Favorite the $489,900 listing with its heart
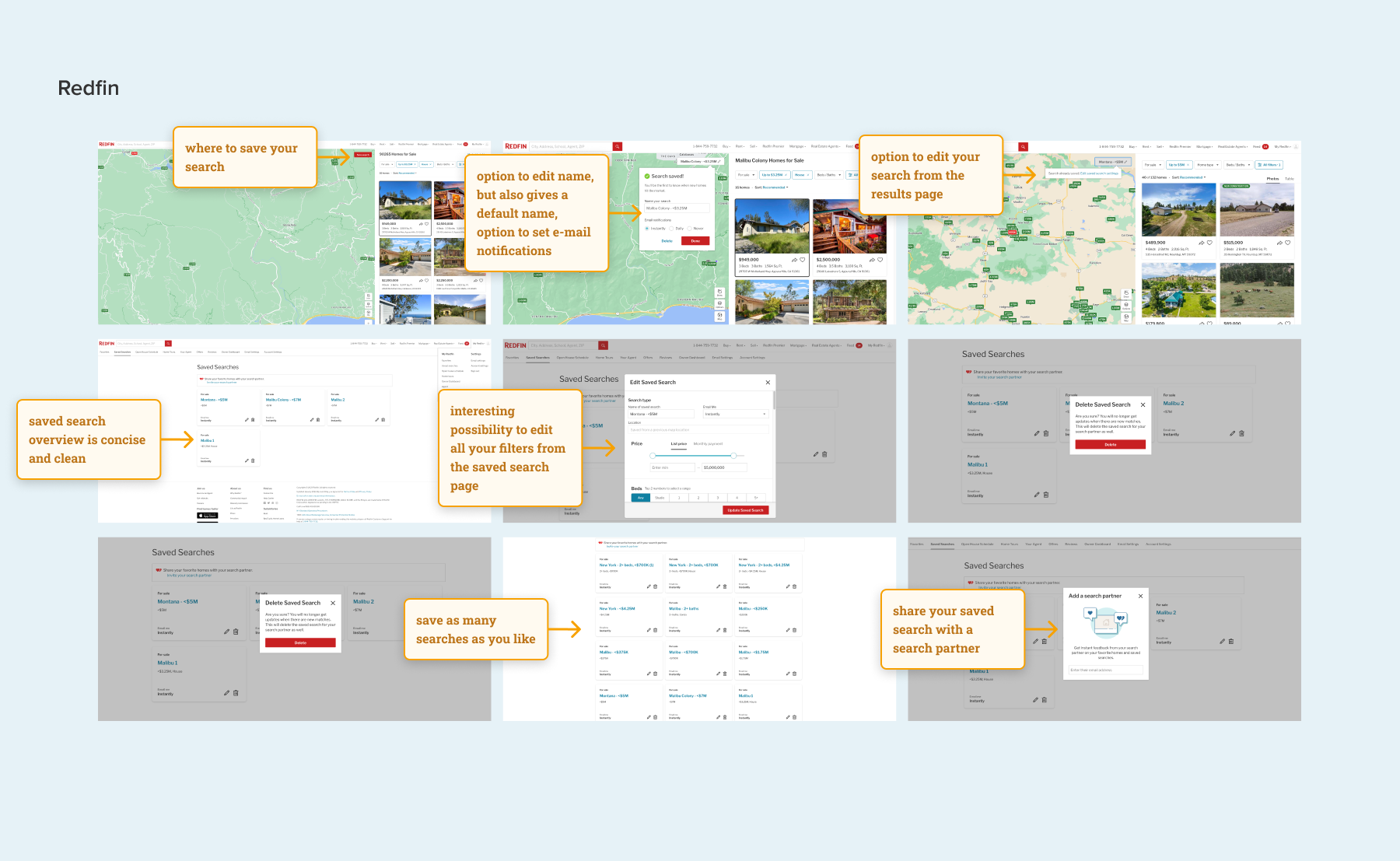Screen dimensions: 1400x861 pos(1210,243)
